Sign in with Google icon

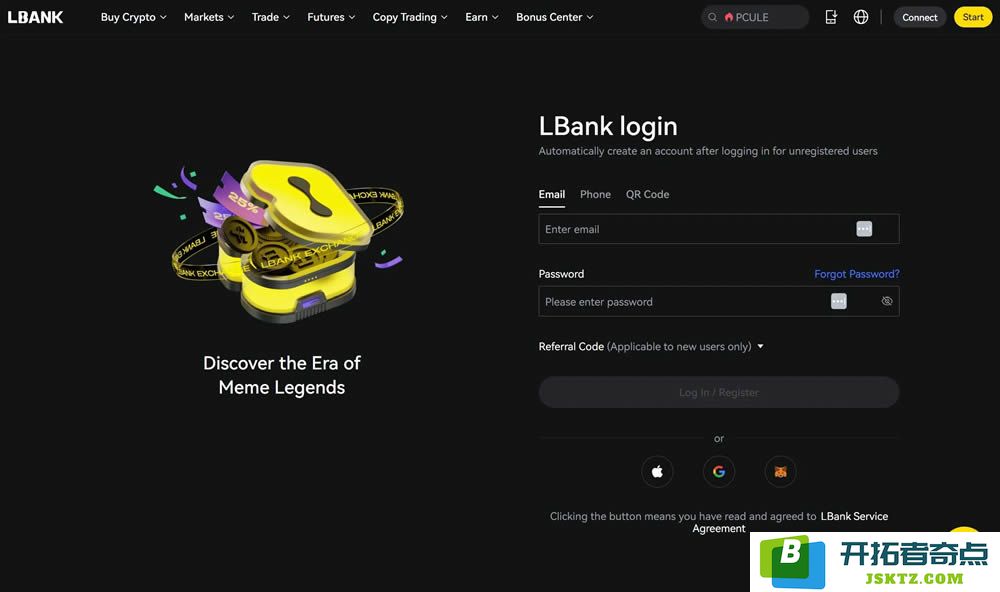[x=719, y=471]
